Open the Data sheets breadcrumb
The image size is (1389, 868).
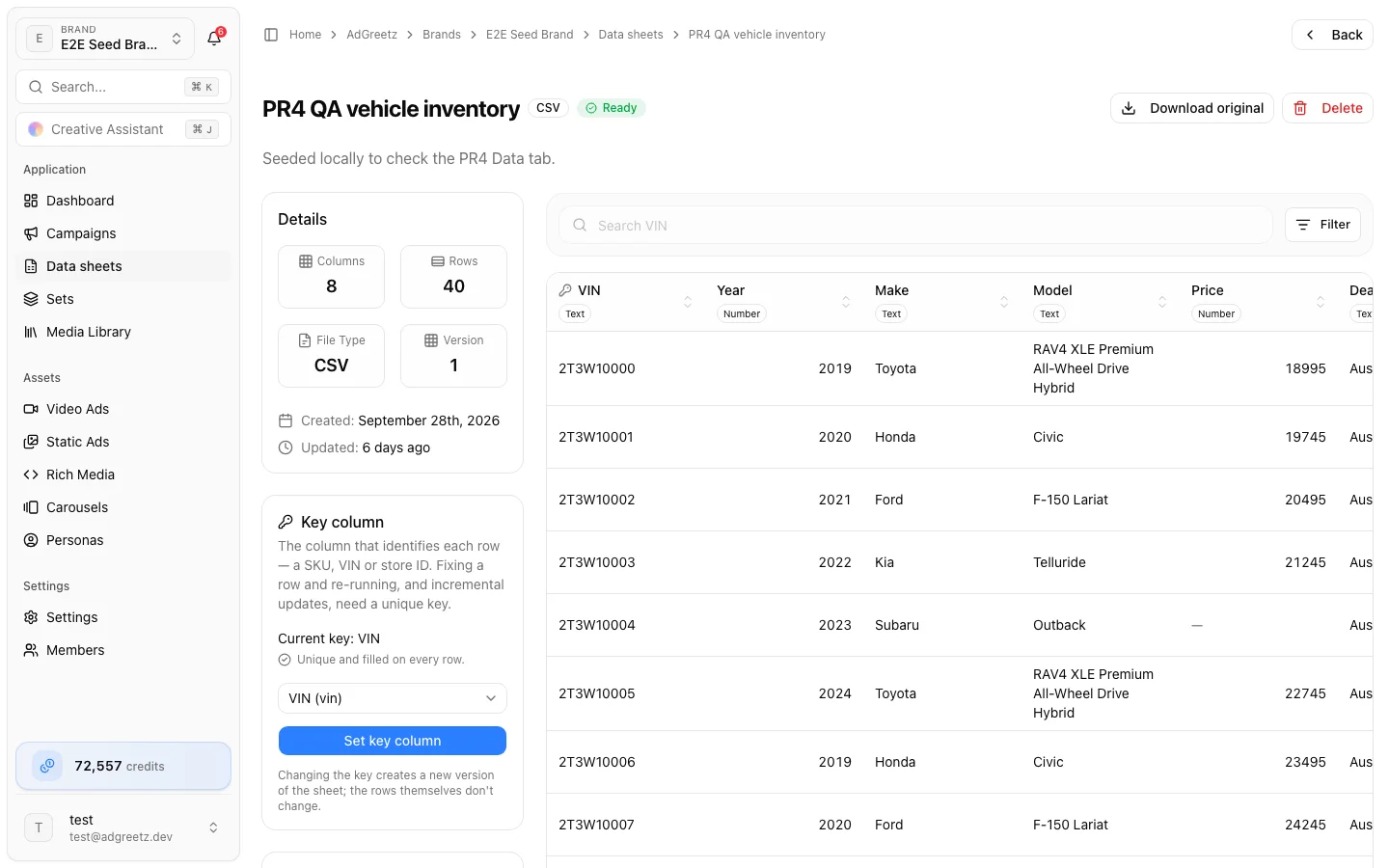(631, 35)
